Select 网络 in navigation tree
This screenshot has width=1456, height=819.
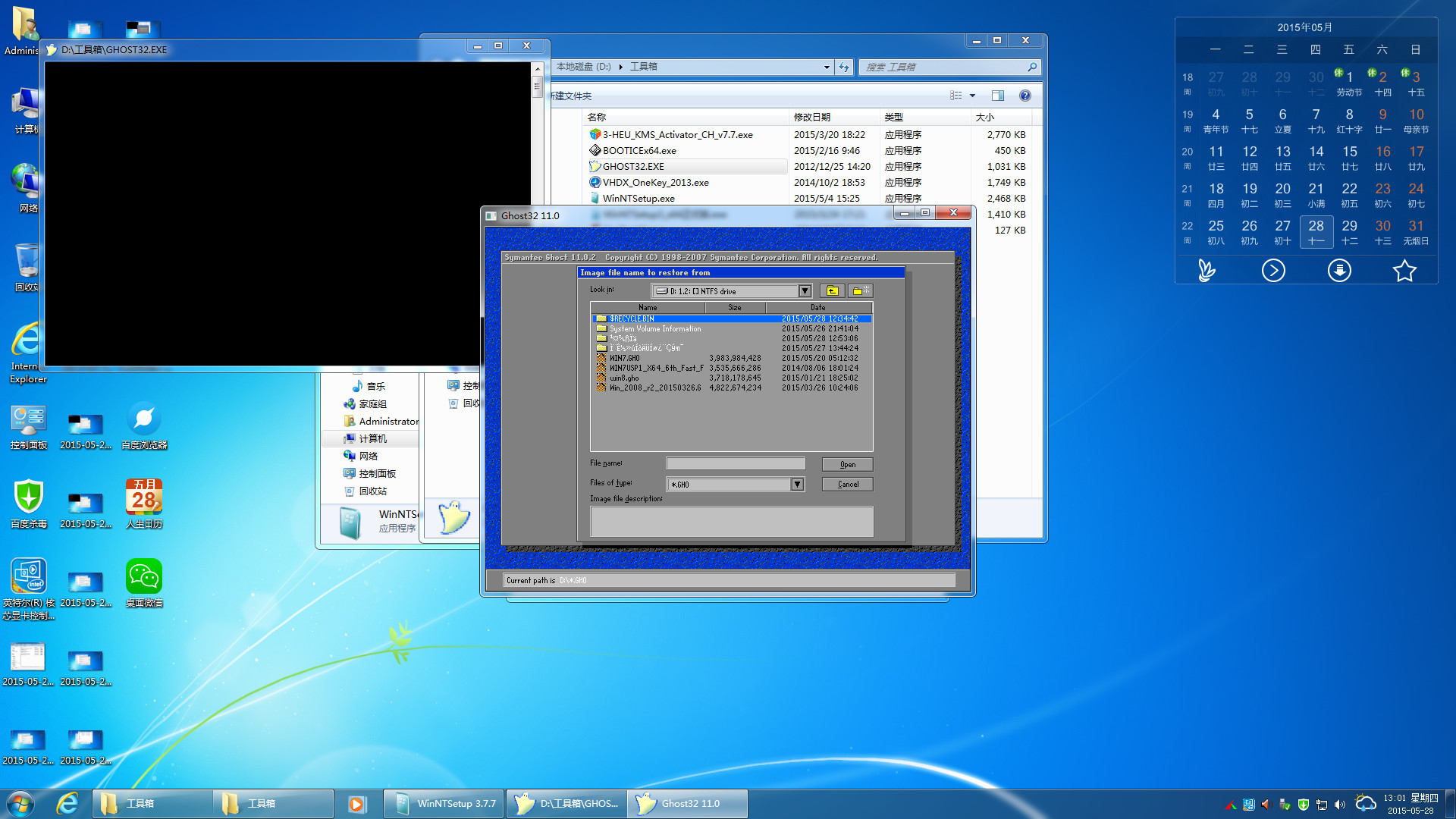coord(369,456)
